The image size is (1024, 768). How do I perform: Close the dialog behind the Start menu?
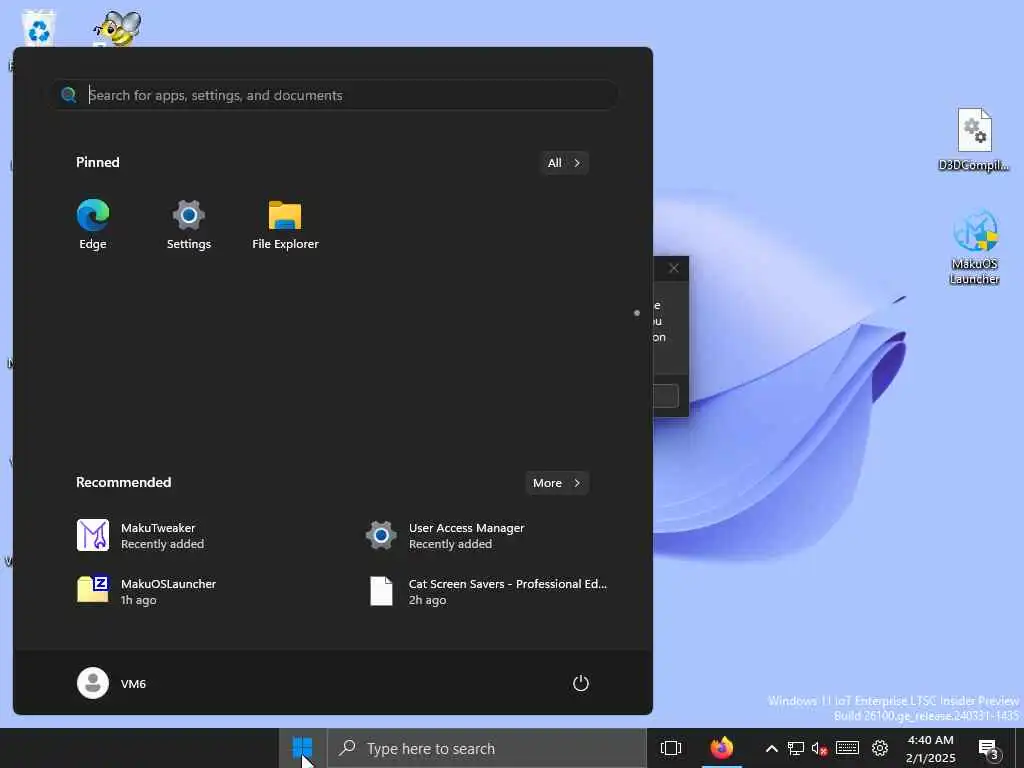pyautogui.click(x=674, y=268)
